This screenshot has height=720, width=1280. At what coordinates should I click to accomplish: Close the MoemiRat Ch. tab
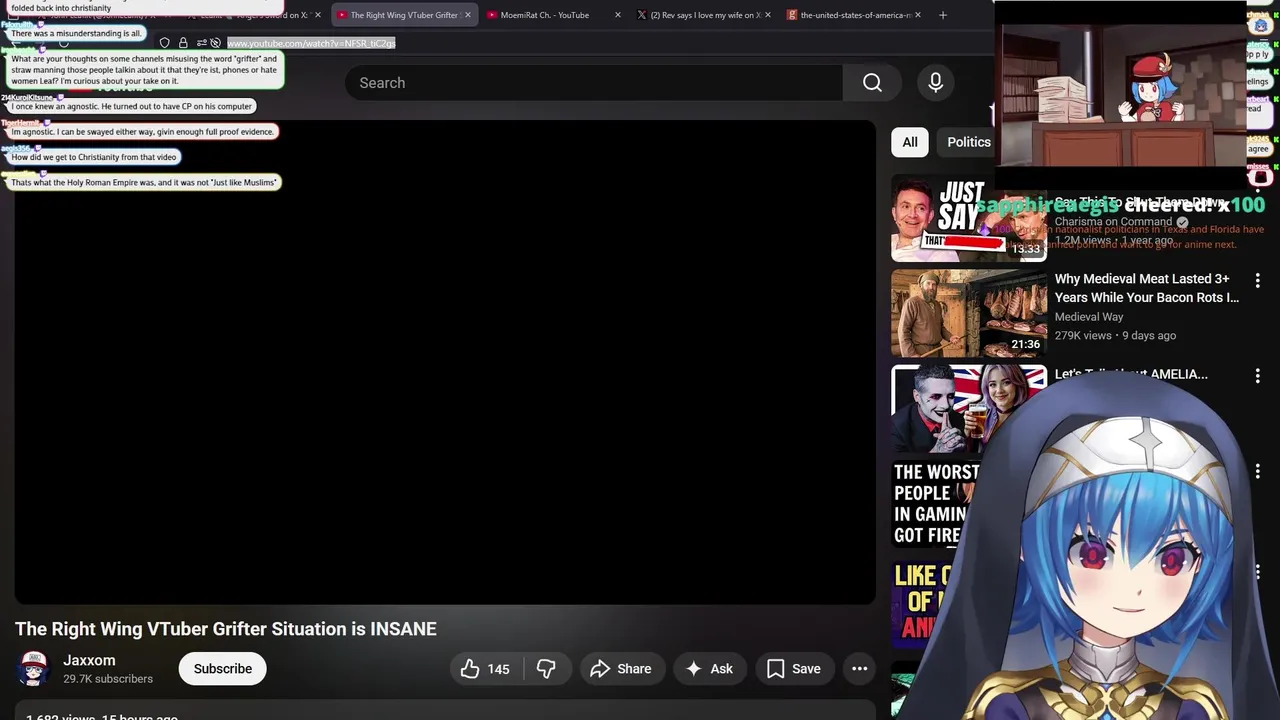pos(617,15)
